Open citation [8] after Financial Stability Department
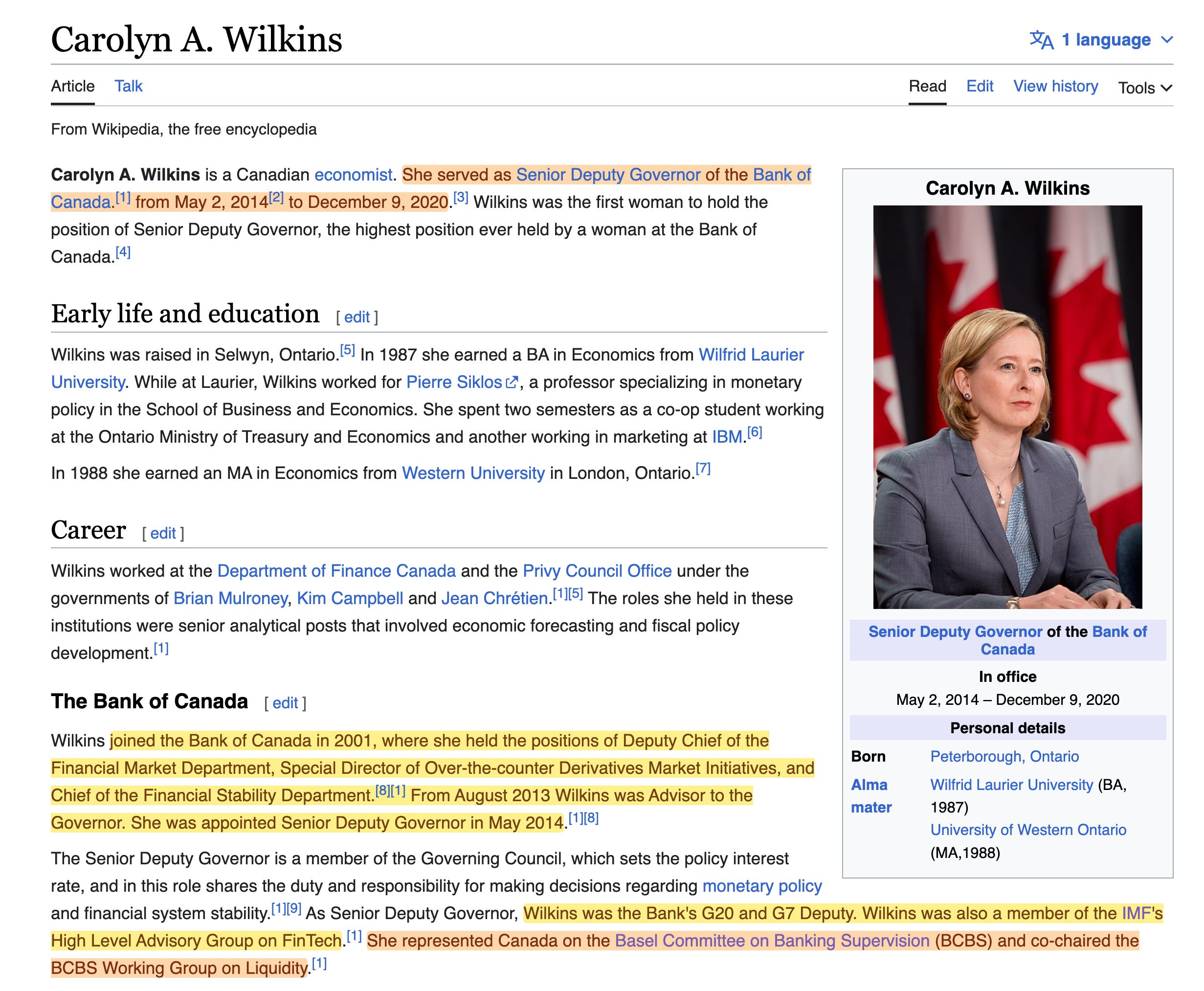This screenshot has width=1204, height=991. tap(382, 791)
